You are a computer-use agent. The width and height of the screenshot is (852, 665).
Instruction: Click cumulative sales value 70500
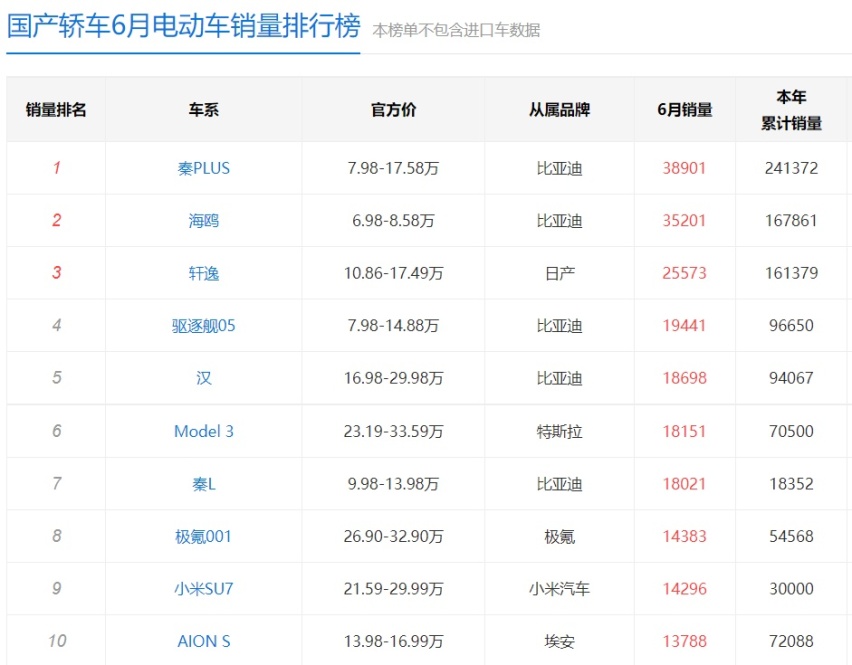[791, 431]
